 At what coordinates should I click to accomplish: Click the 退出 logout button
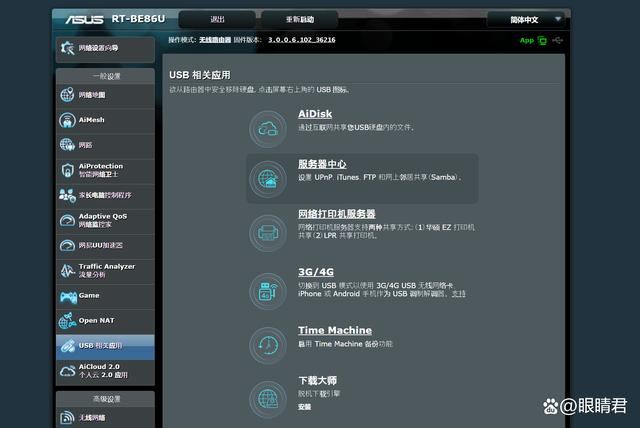(x=218, y=19)
